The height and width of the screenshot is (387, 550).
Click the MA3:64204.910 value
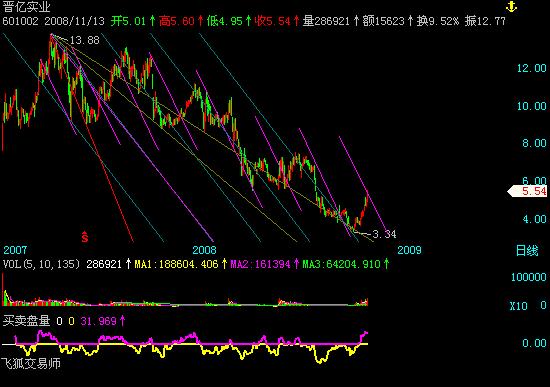pos(341,264)
